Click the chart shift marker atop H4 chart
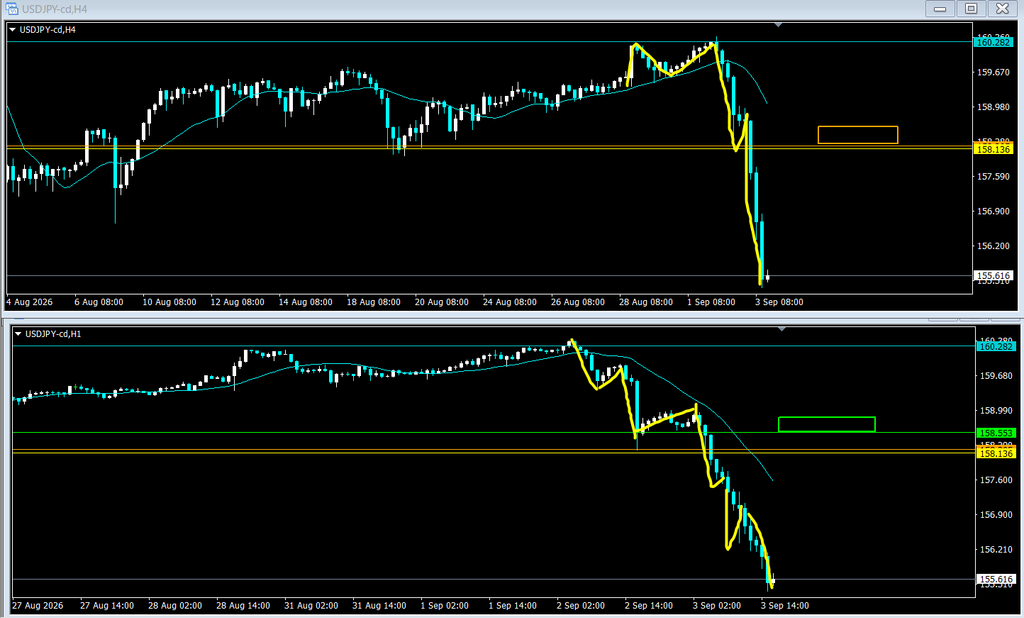The width and height of the screenshot is (1024, 618). point(778,25)
